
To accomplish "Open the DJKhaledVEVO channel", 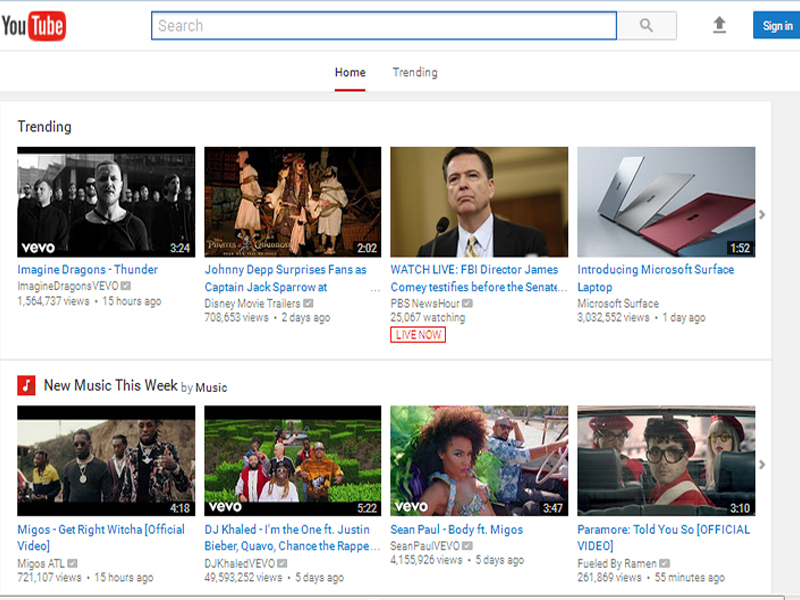I will (x=240, y=563).
